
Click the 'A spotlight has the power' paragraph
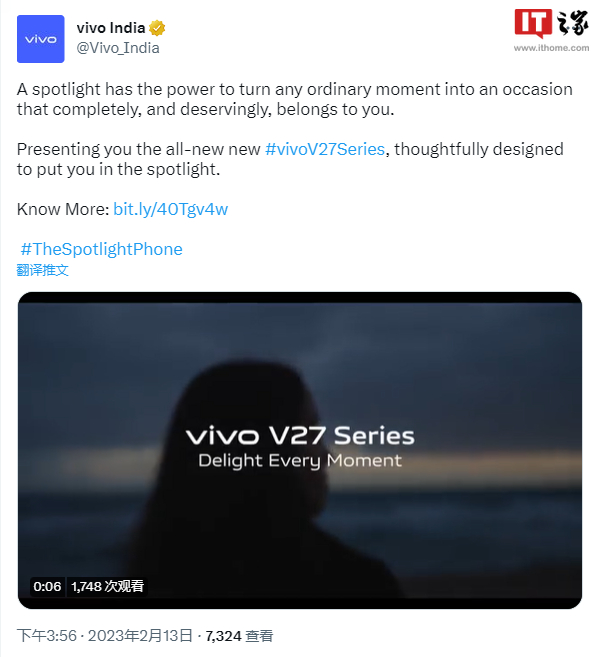295,99
